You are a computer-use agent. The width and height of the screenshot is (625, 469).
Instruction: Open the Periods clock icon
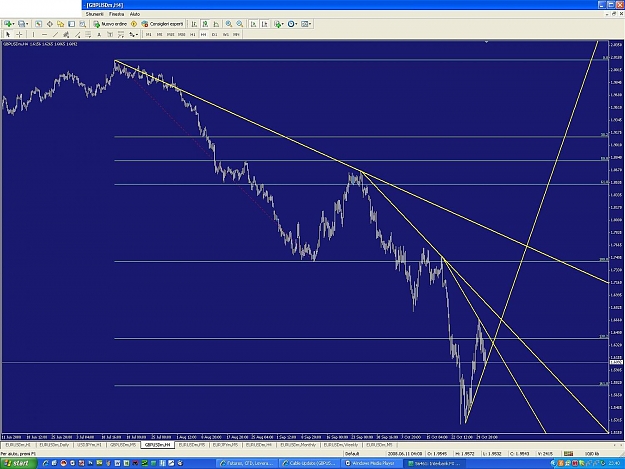coord(291,24)
